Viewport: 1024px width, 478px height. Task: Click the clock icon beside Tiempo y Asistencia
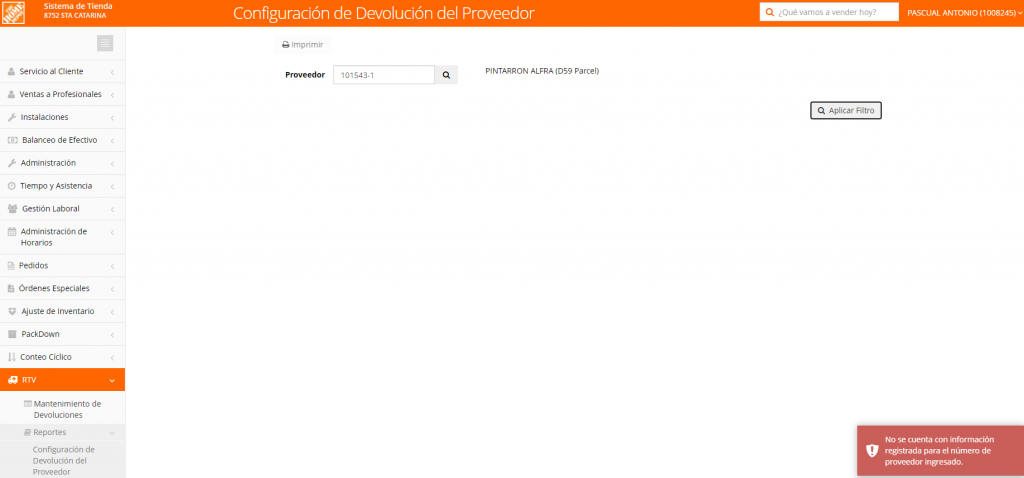tap(11, 185)
